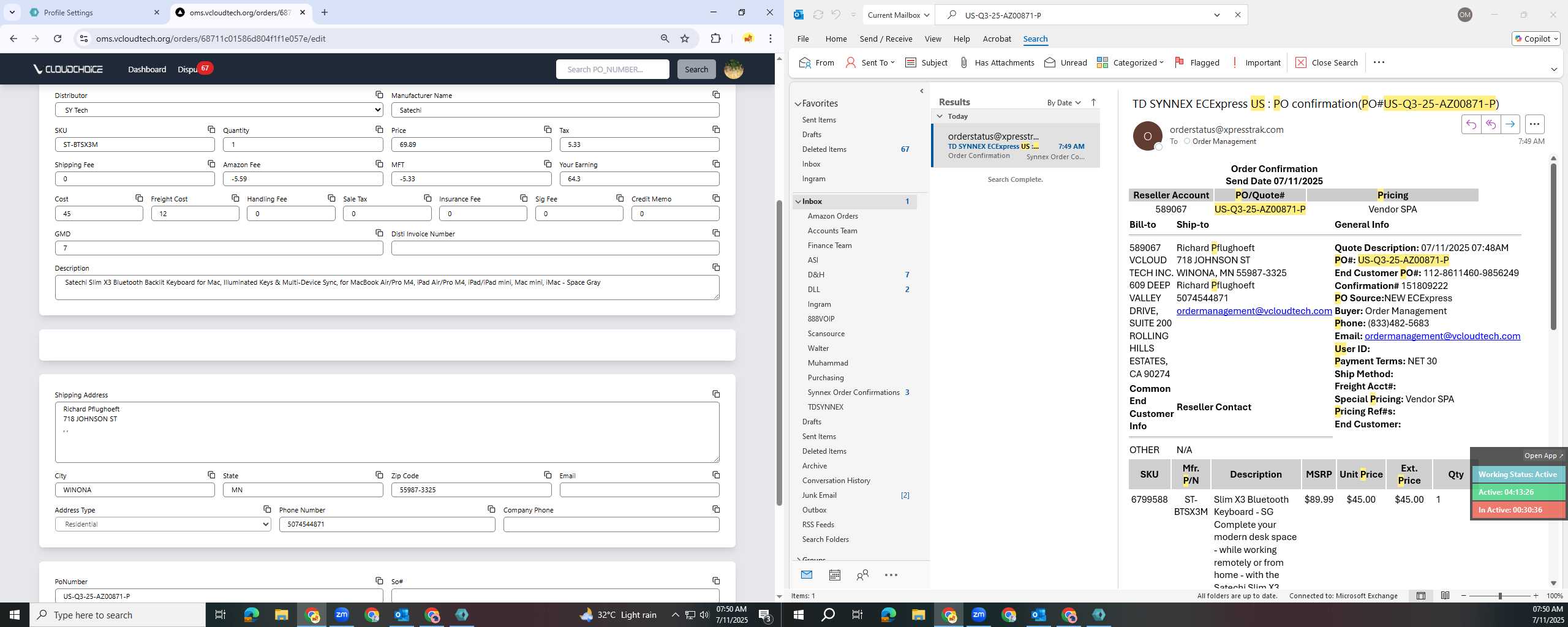Click into the Search PO_NUMBER field
The width and height of the screenshot is (1568, 627).
[612, 69]
